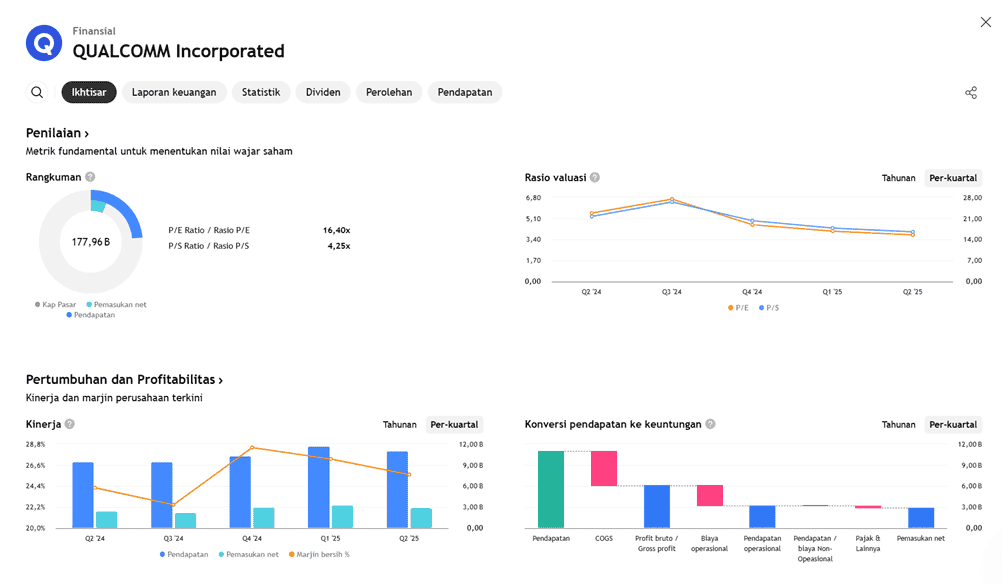The image size is (1002, 584).
Task: Click Q2 '25 Pendapatan bar in Kinerja
Action: coord(397,490)
